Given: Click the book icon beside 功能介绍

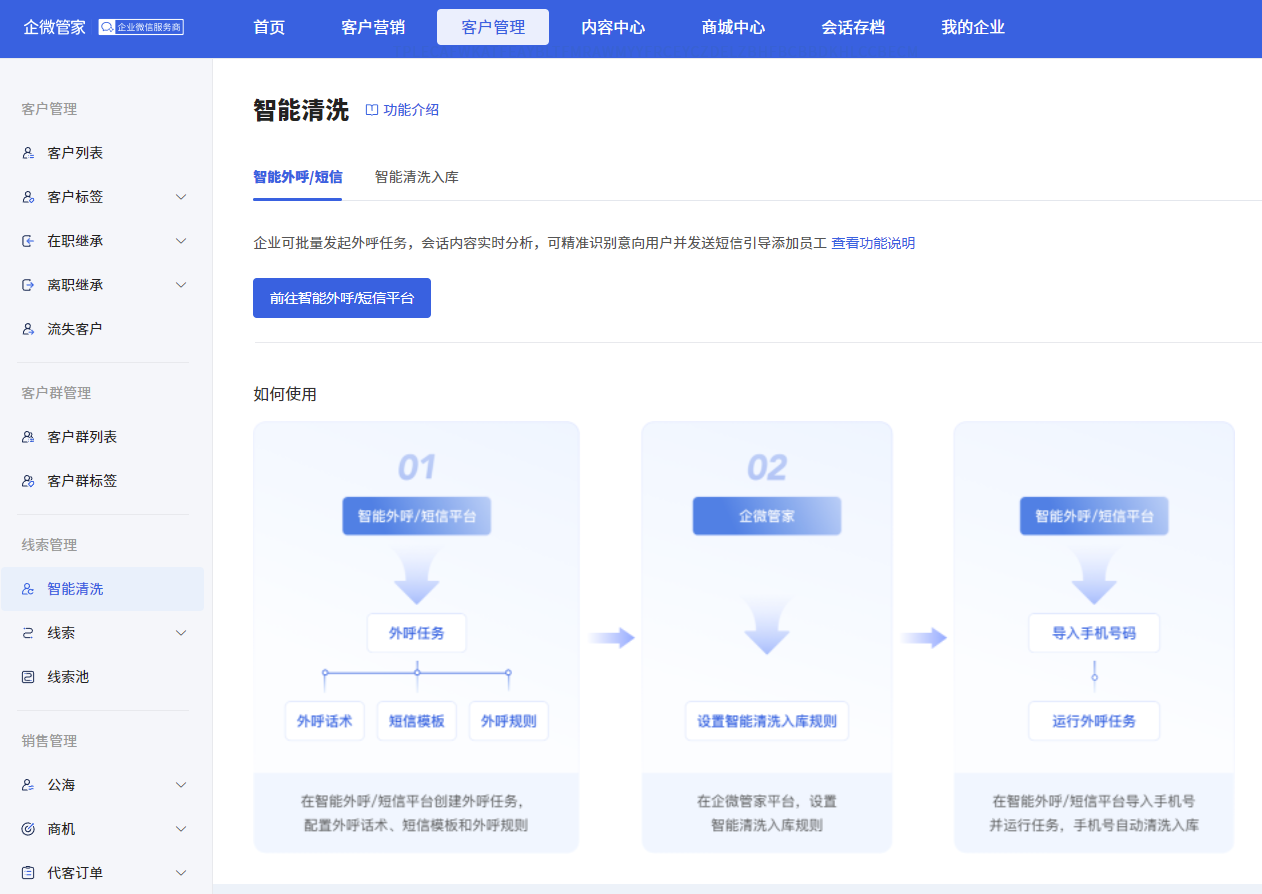Looking at the screenshot, I should (x=372, y=110).
